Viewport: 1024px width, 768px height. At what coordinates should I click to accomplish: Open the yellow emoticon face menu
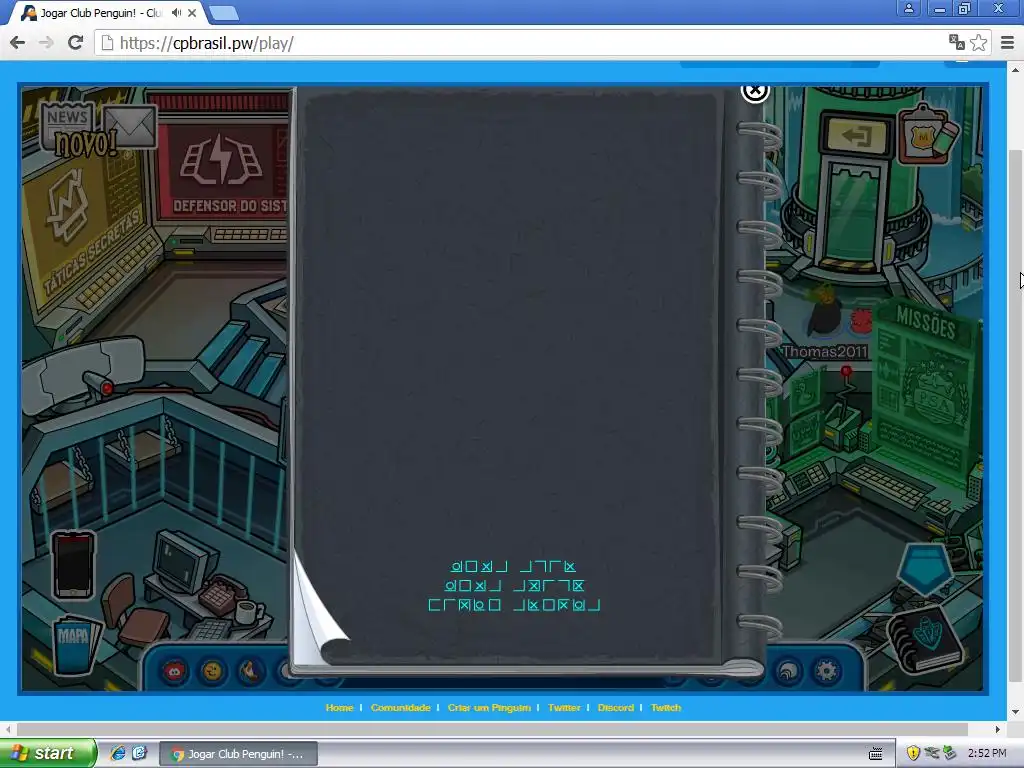(x=212, y=671)
